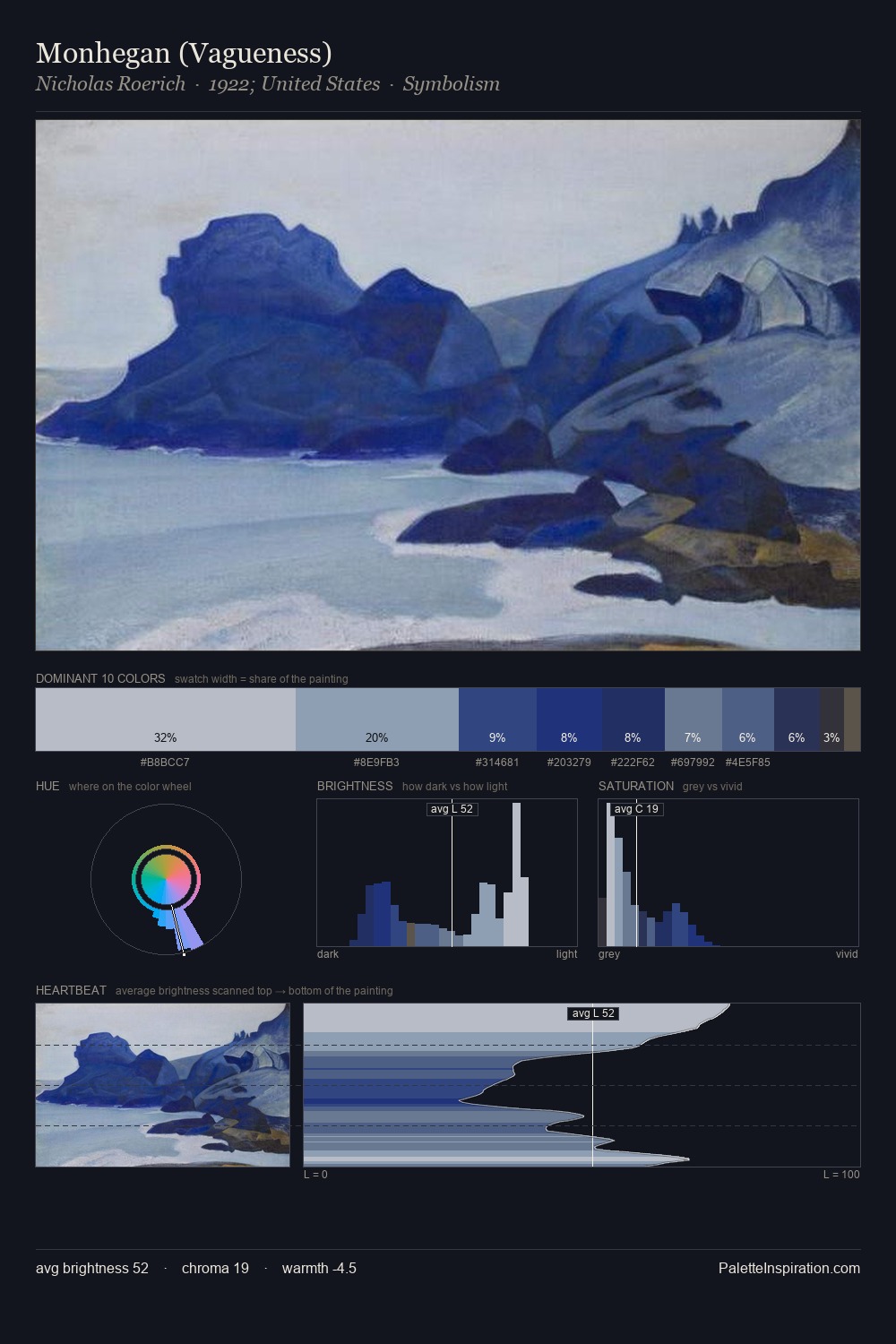The height and width of the screenshot is (1344, 896).
Task: Click the 'light' brightness axis label
Action: (566, 954)
